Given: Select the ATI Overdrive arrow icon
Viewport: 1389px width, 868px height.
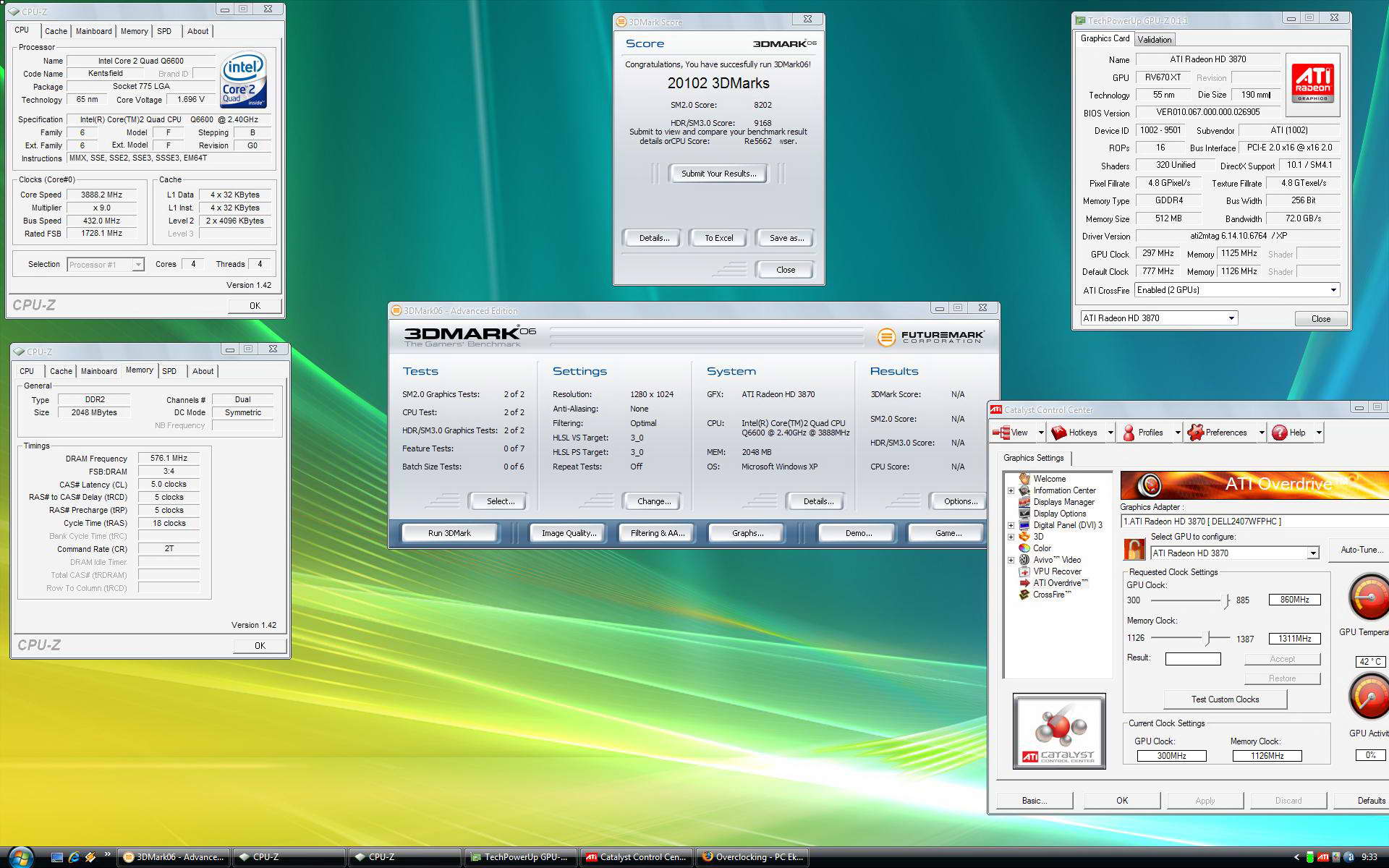Looking at the screenshot, I should click(x=1024, y=582).
